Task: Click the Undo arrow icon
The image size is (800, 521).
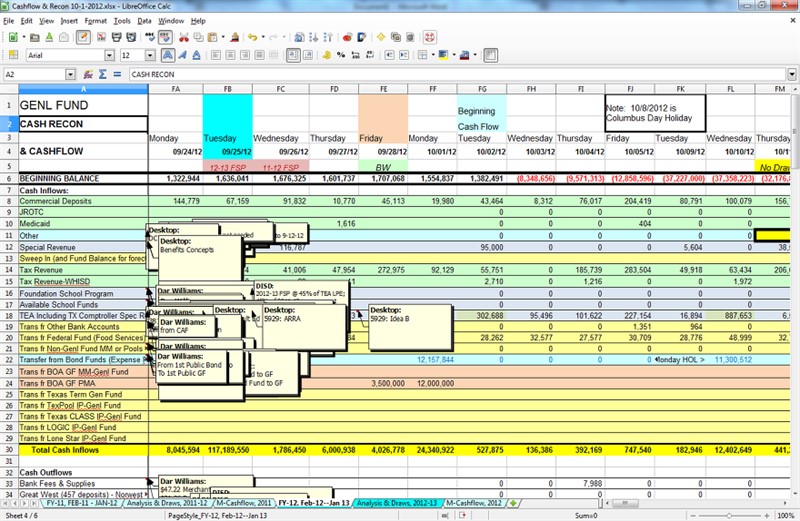Action: 252,37
